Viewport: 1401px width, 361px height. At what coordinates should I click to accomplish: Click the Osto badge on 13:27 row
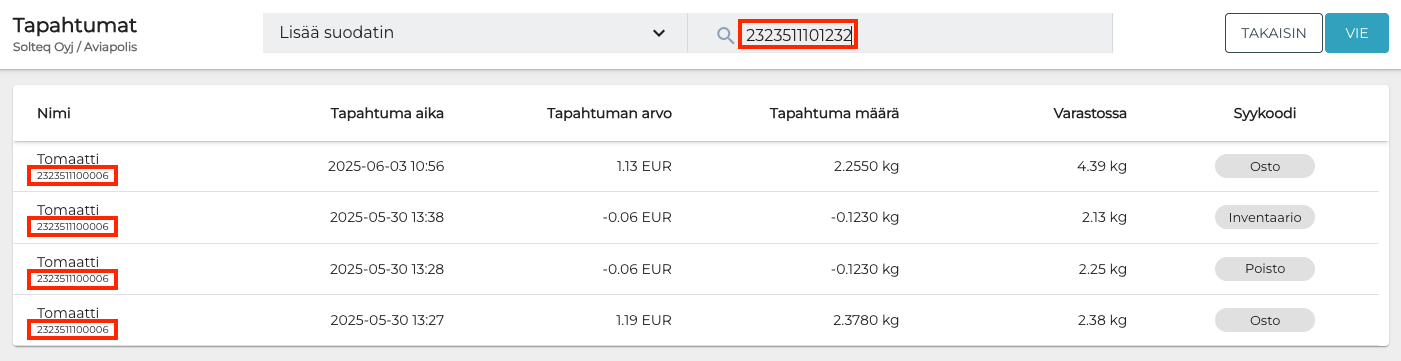[x=1265, y=320]
